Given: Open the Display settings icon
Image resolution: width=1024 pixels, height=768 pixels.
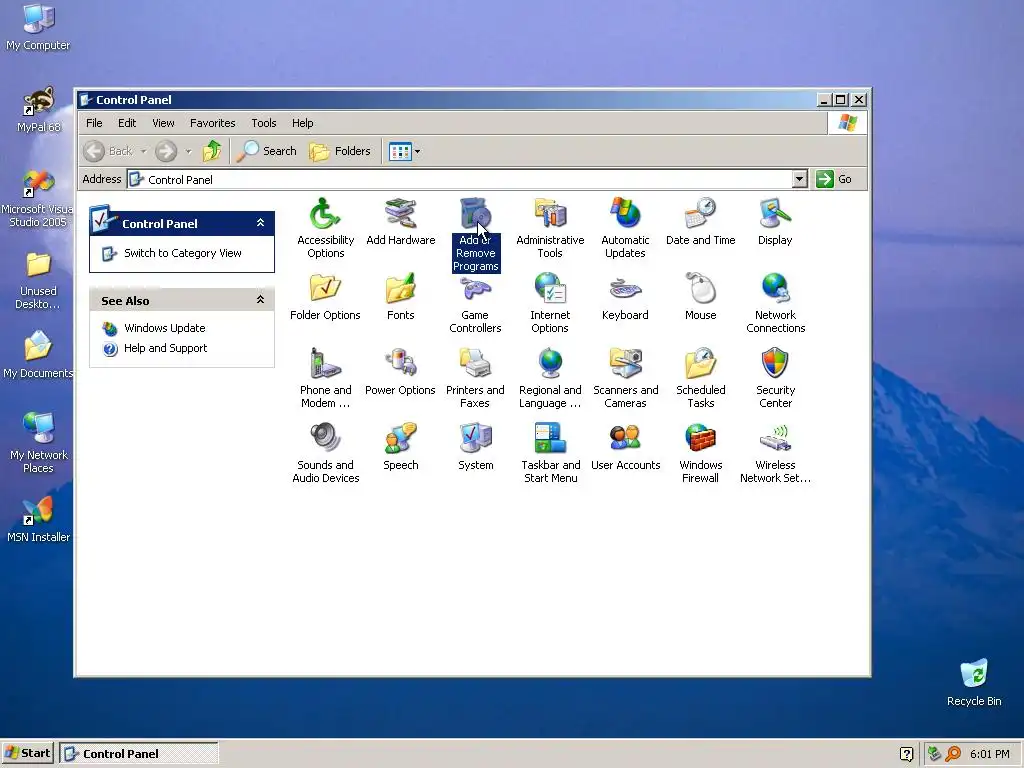Looking at the screenshot, I should coord(775,221).
